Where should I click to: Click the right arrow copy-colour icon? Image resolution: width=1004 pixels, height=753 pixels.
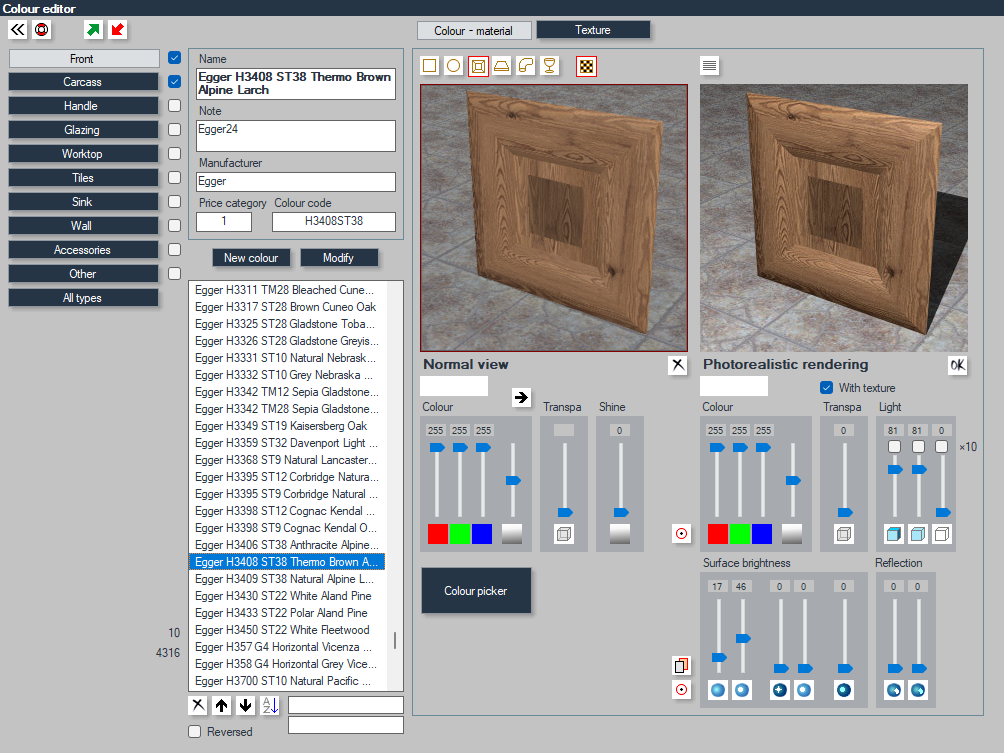pos(521,398)
